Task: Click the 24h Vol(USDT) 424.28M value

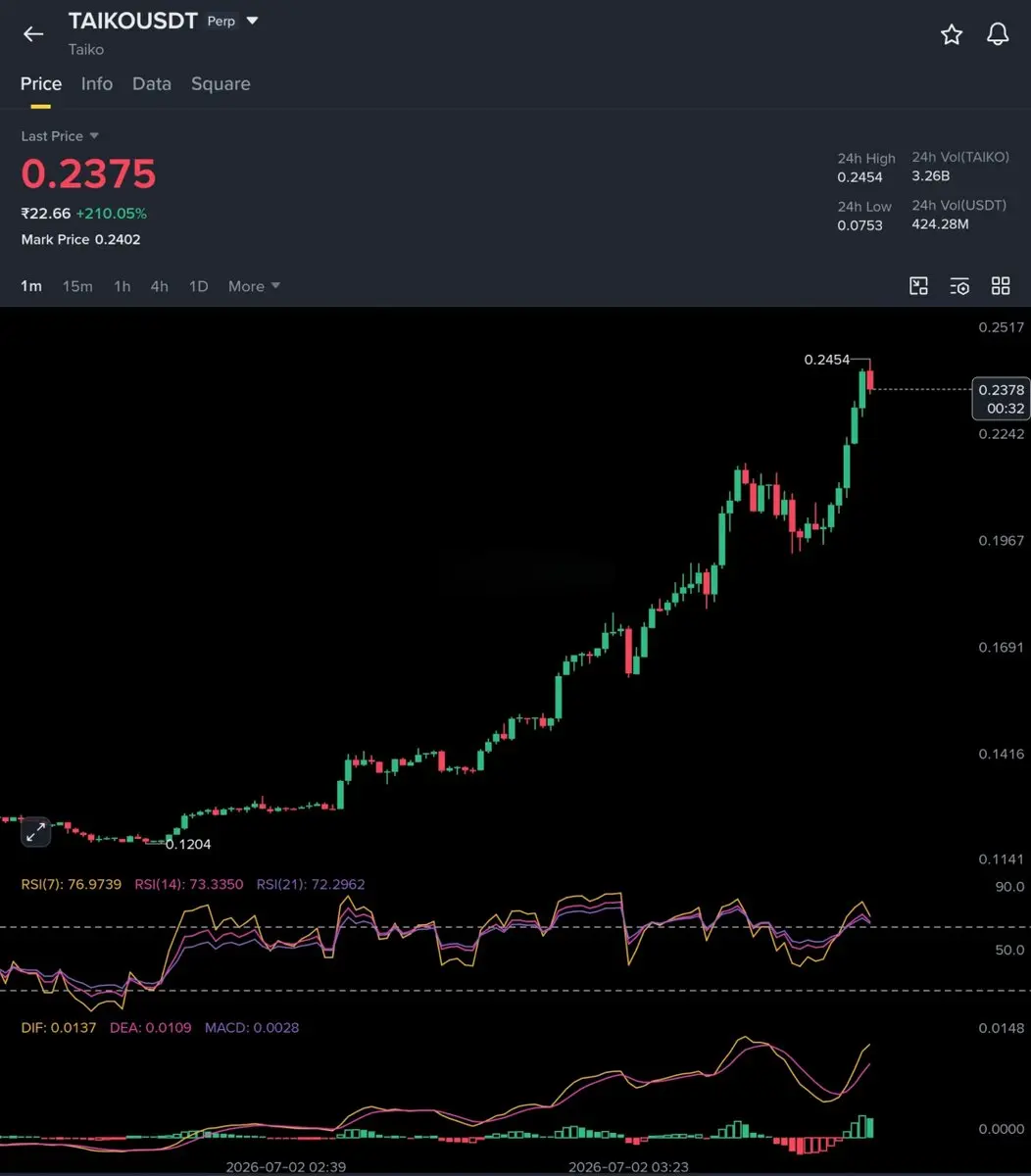Action: coord(940,224)
